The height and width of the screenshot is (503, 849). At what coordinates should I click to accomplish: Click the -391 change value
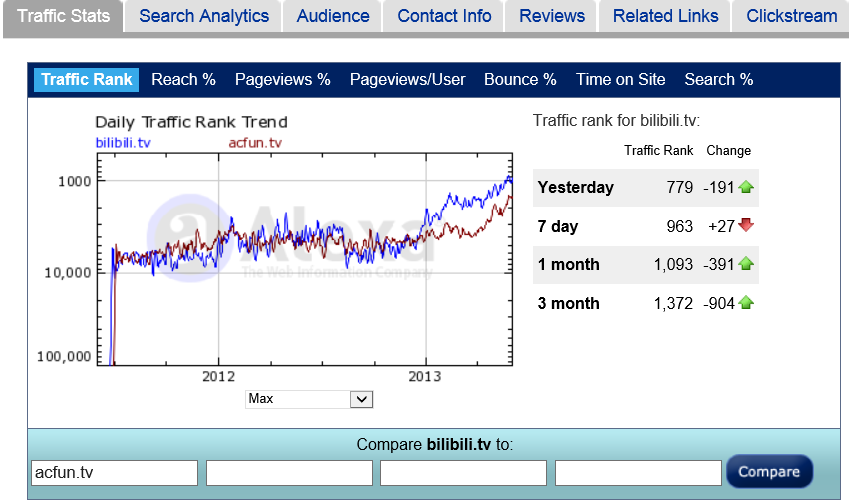(x=719, y=265)
